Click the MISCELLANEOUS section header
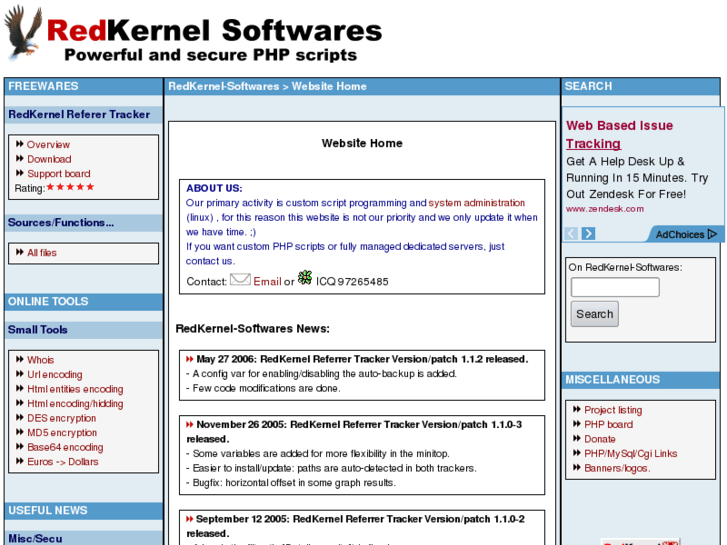Viewport: 727px width, 545px height. click(612, 379)
